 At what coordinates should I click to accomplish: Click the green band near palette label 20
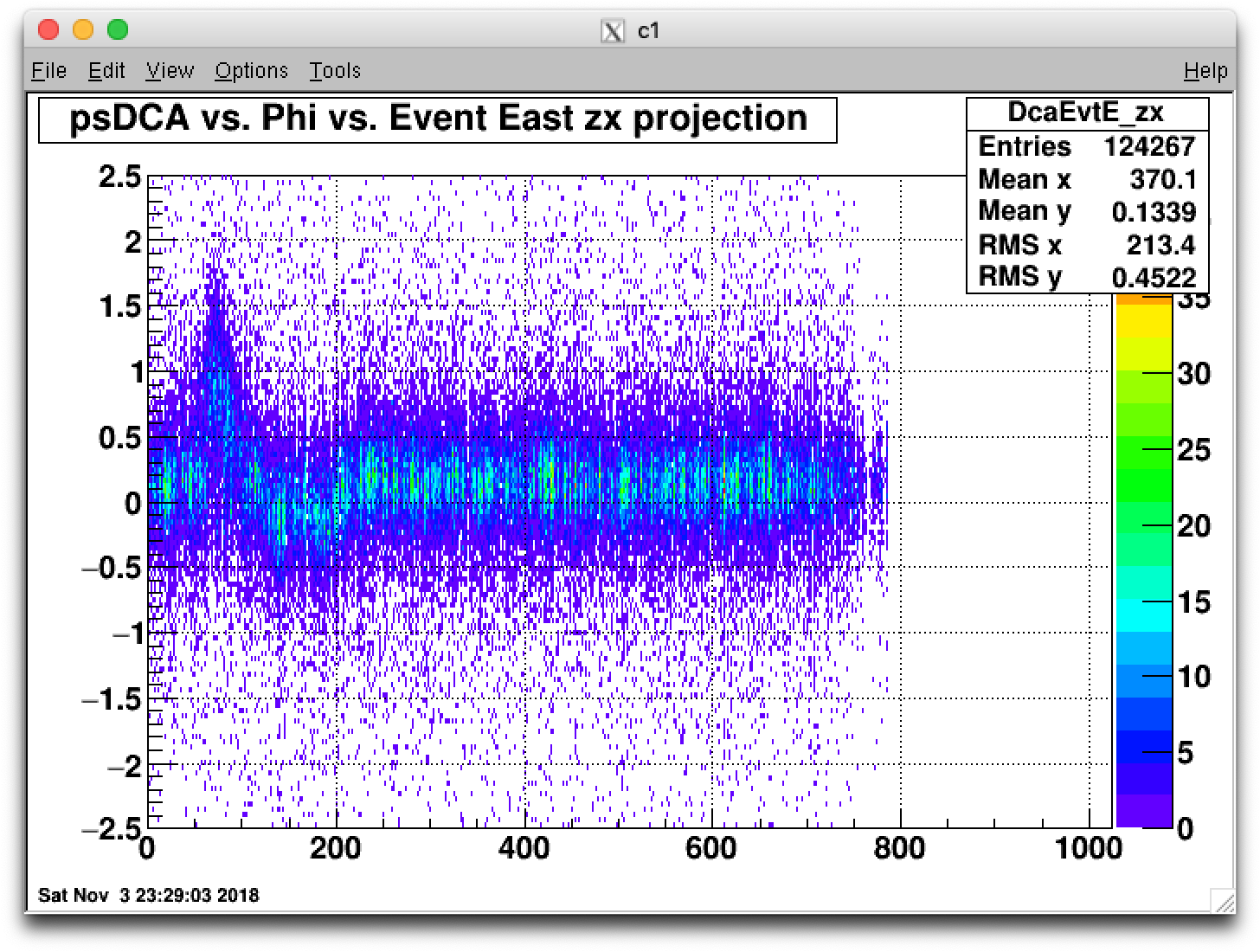pyautogui.click(x=1143, y=518)
